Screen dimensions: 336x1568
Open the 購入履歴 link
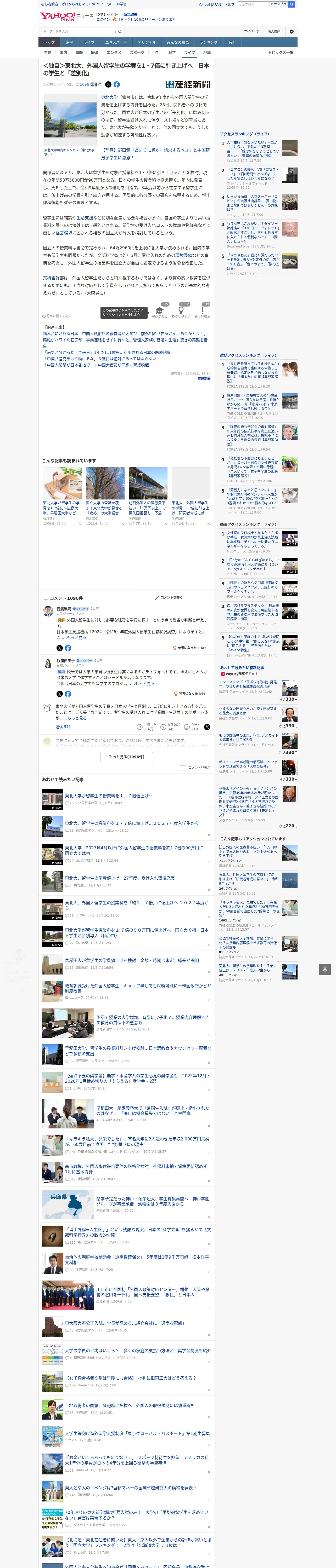click(x=274, y=32)
